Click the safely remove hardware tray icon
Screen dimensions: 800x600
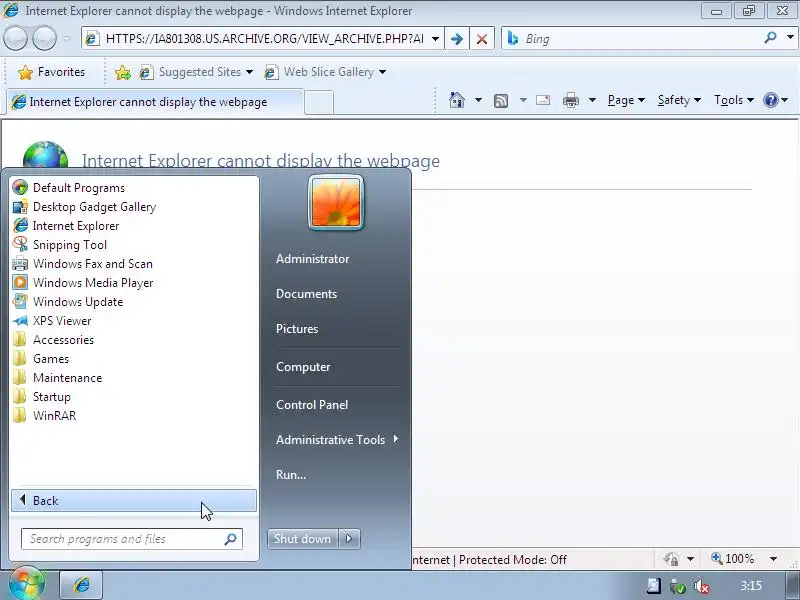(678, 587)
